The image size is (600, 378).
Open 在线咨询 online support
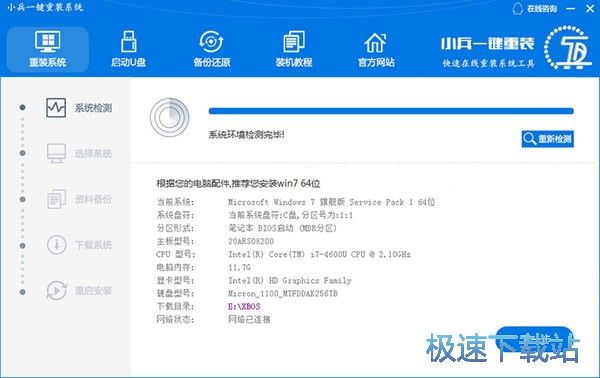(x=535, y=8)
